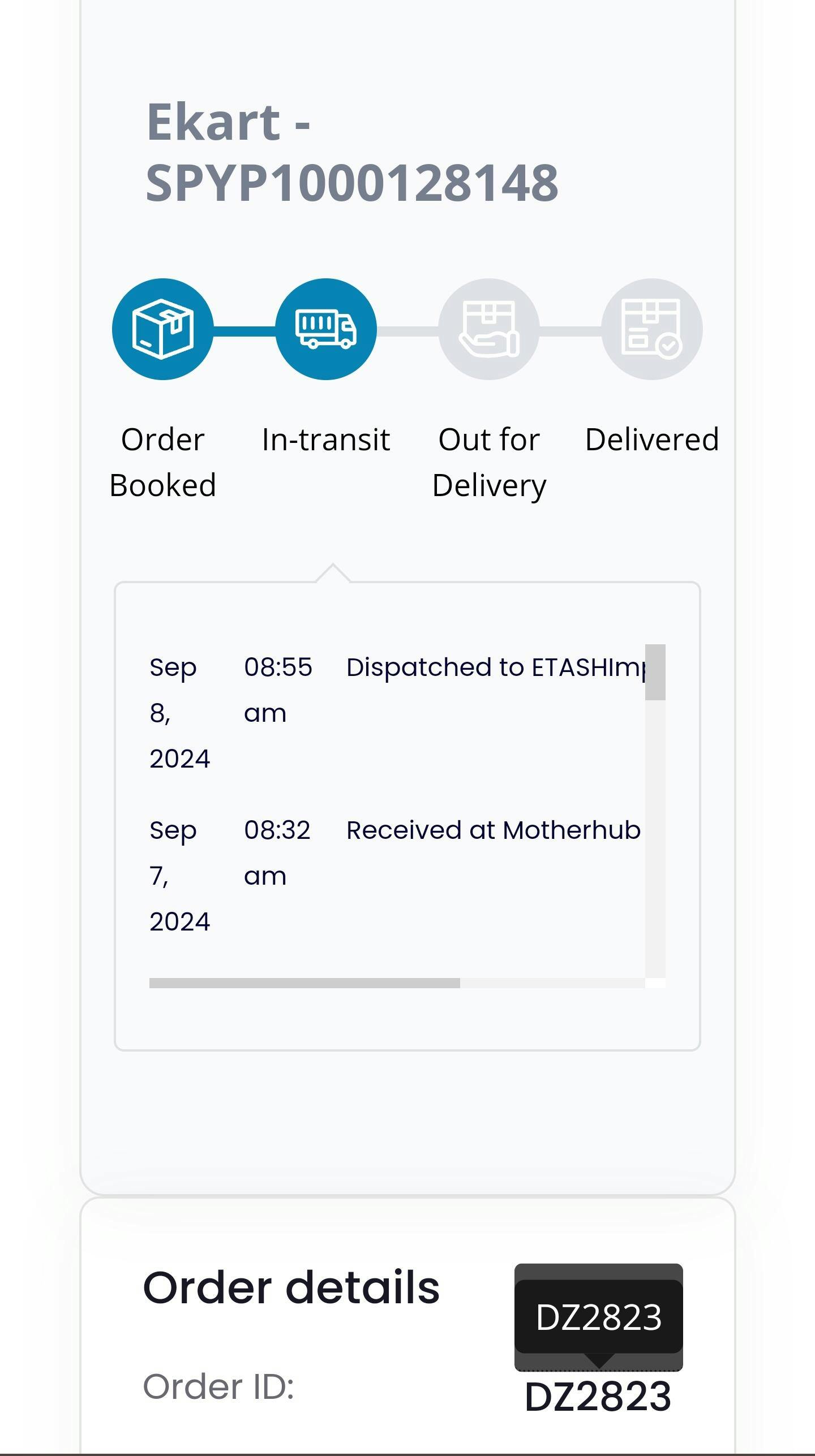This screenshot has height=1456, width=815.
Task: Click the Delivered package checkmark icon
Action: coord(652,329)
